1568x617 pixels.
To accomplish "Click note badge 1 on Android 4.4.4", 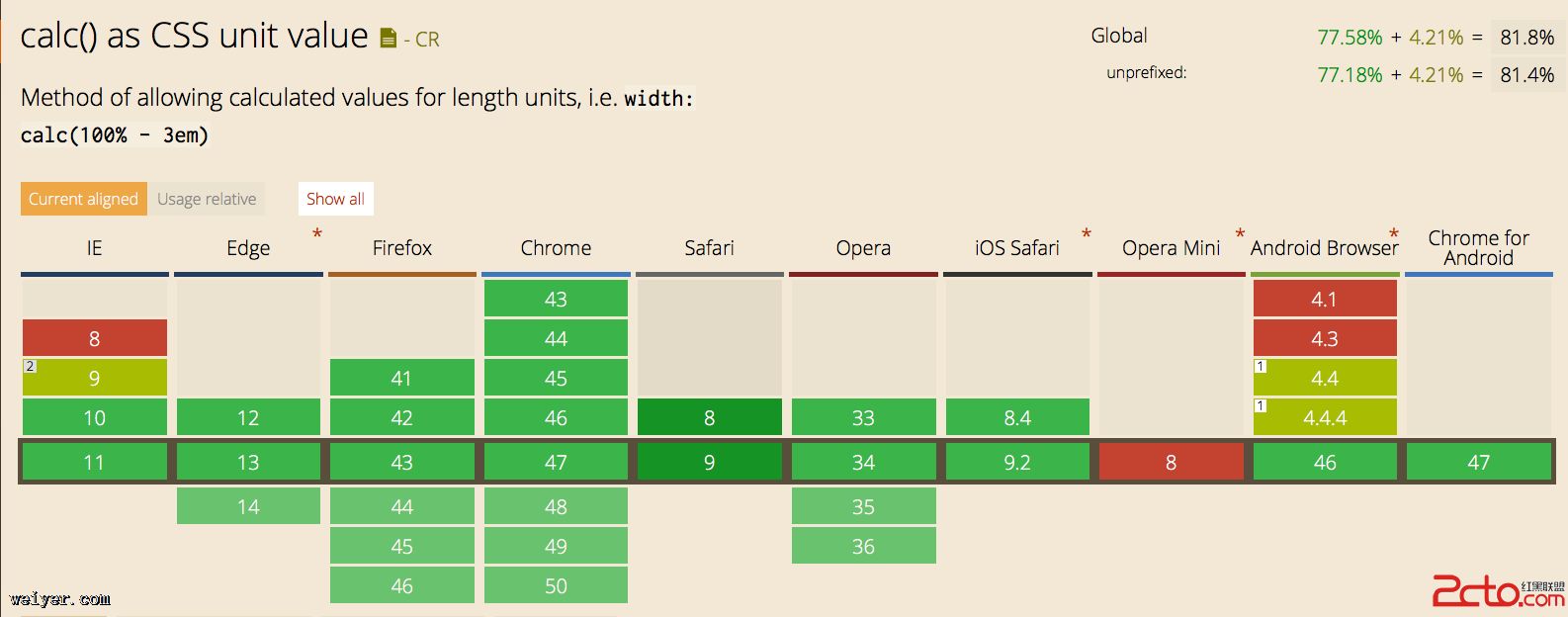I will [x=1261, y=406].
